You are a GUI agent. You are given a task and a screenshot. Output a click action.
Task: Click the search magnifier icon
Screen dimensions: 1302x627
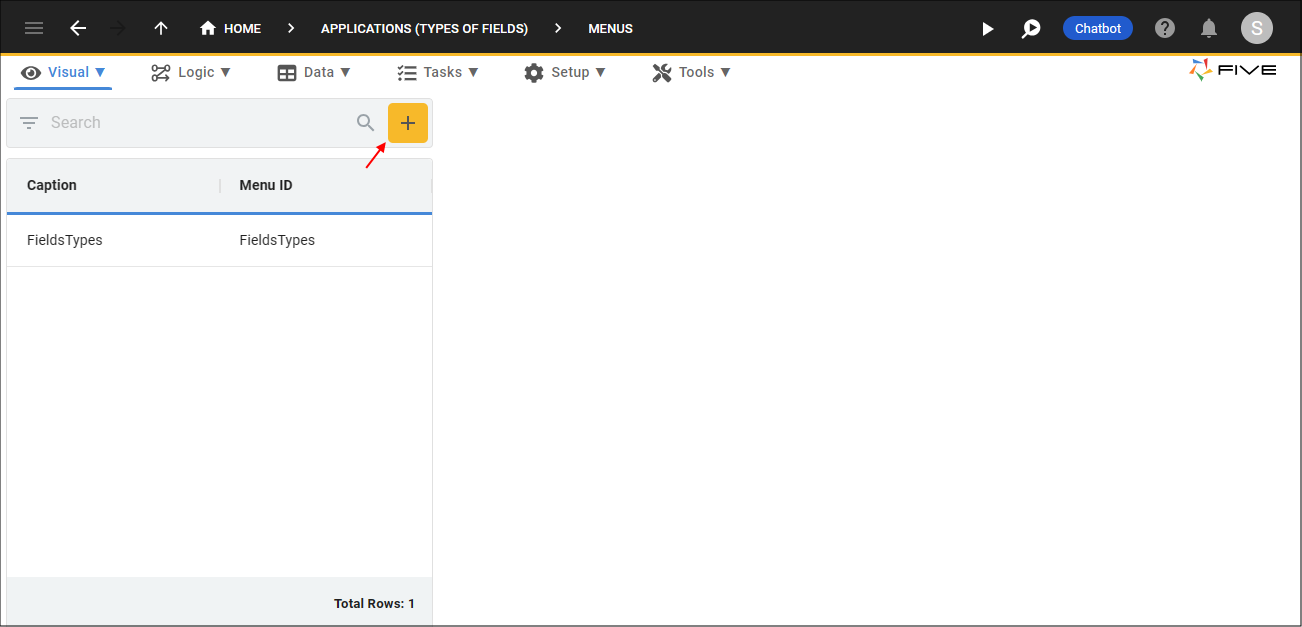[366, 123]
